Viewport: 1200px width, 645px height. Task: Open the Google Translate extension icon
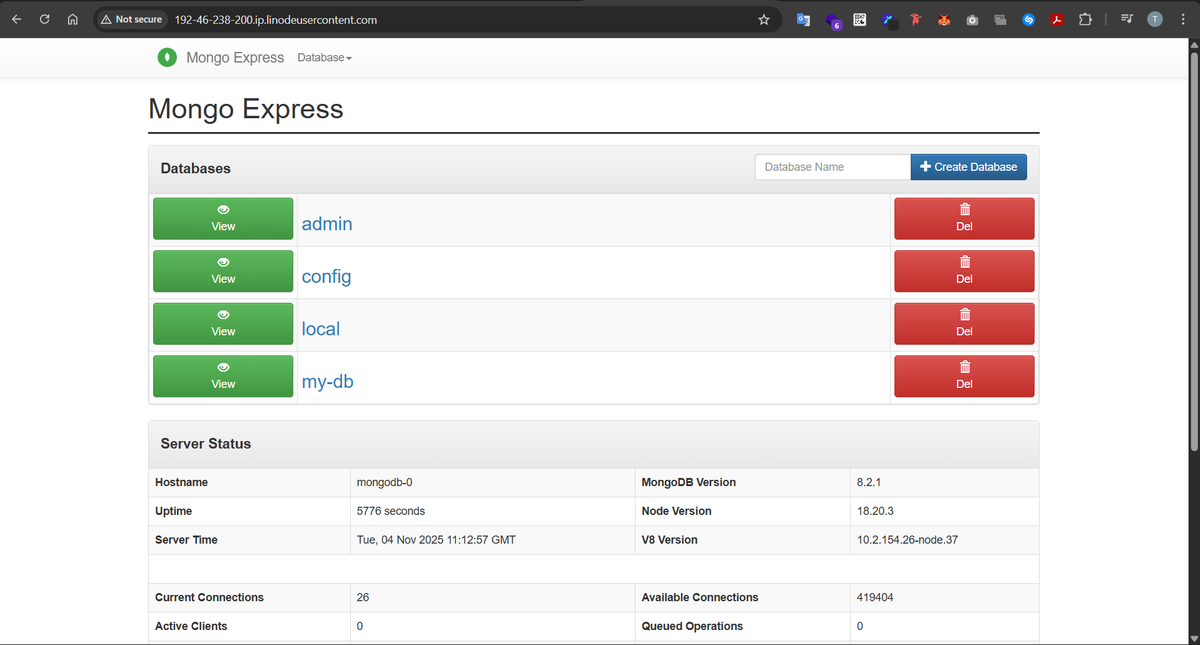(x=803, y=19)
